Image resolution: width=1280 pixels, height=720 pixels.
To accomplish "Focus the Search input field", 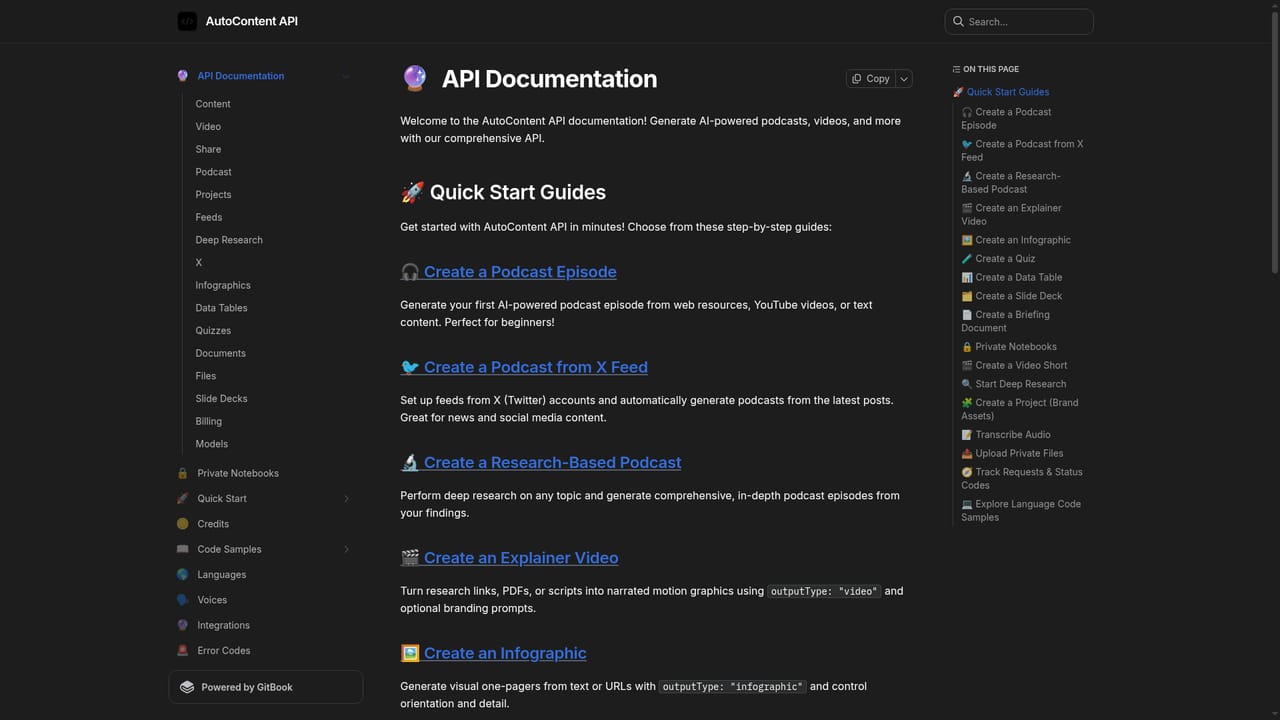I will pyautogui.click(x=1019, y=21).
